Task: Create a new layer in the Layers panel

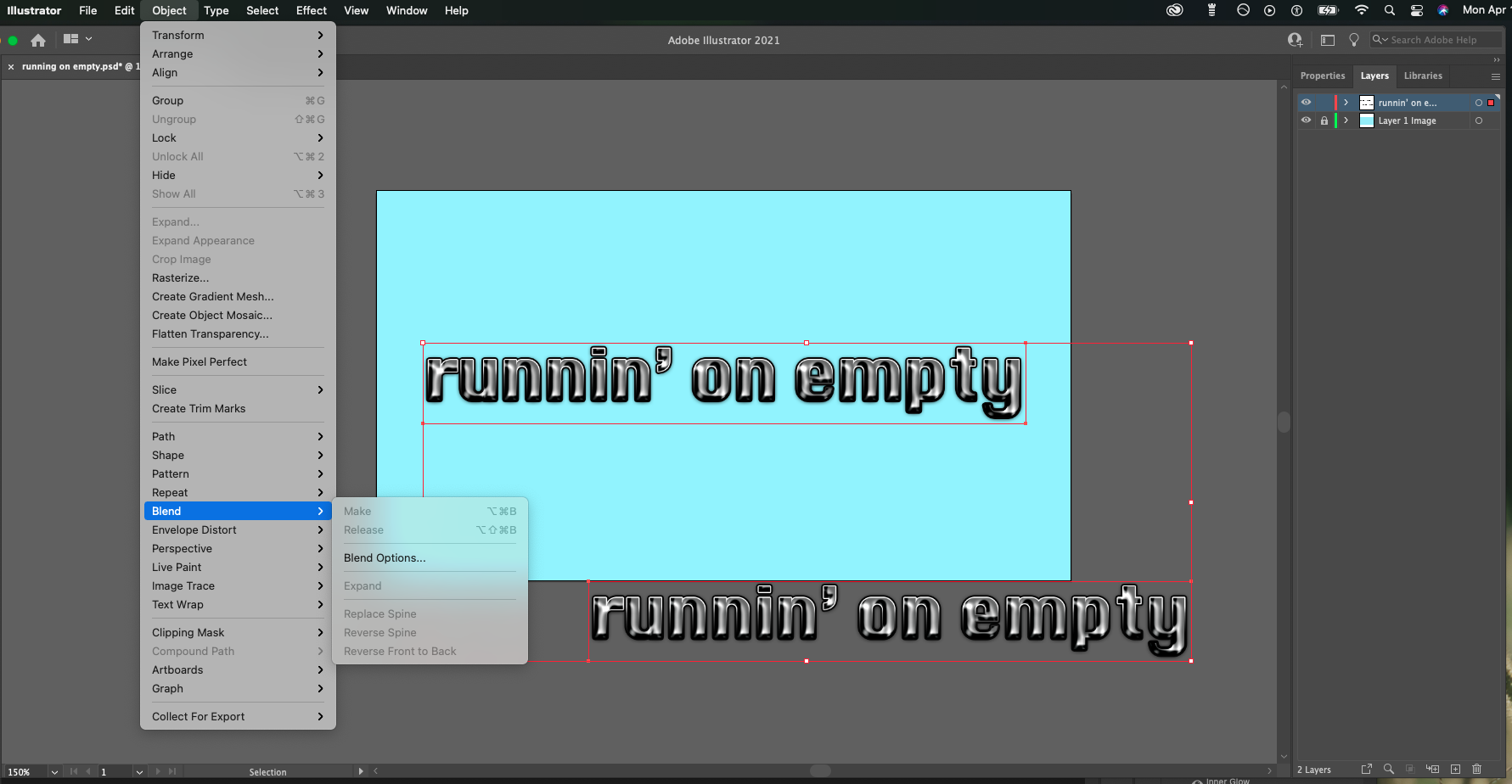Action: [x=1455, y=770]
